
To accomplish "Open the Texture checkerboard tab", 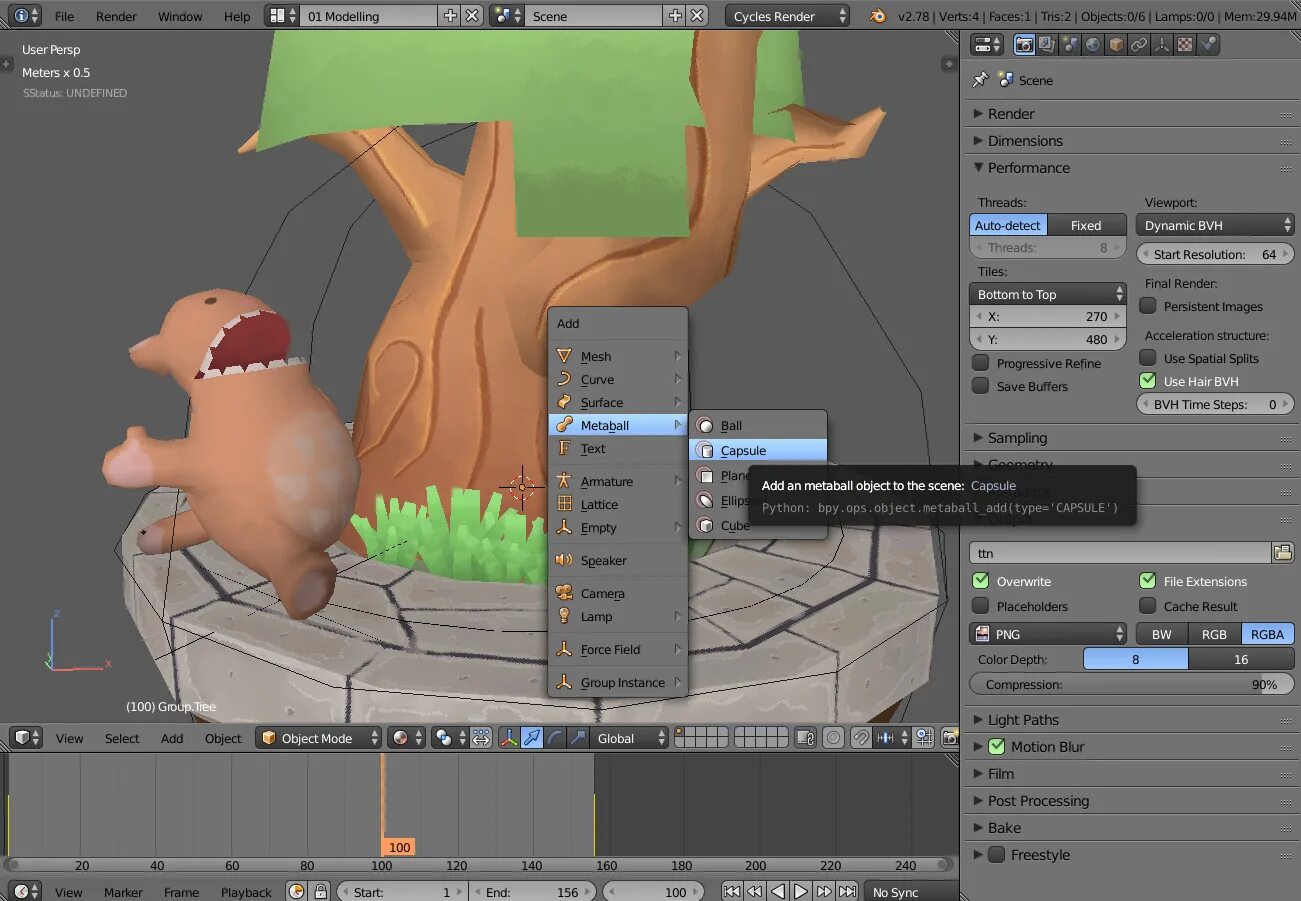I will pos(1185,44).
